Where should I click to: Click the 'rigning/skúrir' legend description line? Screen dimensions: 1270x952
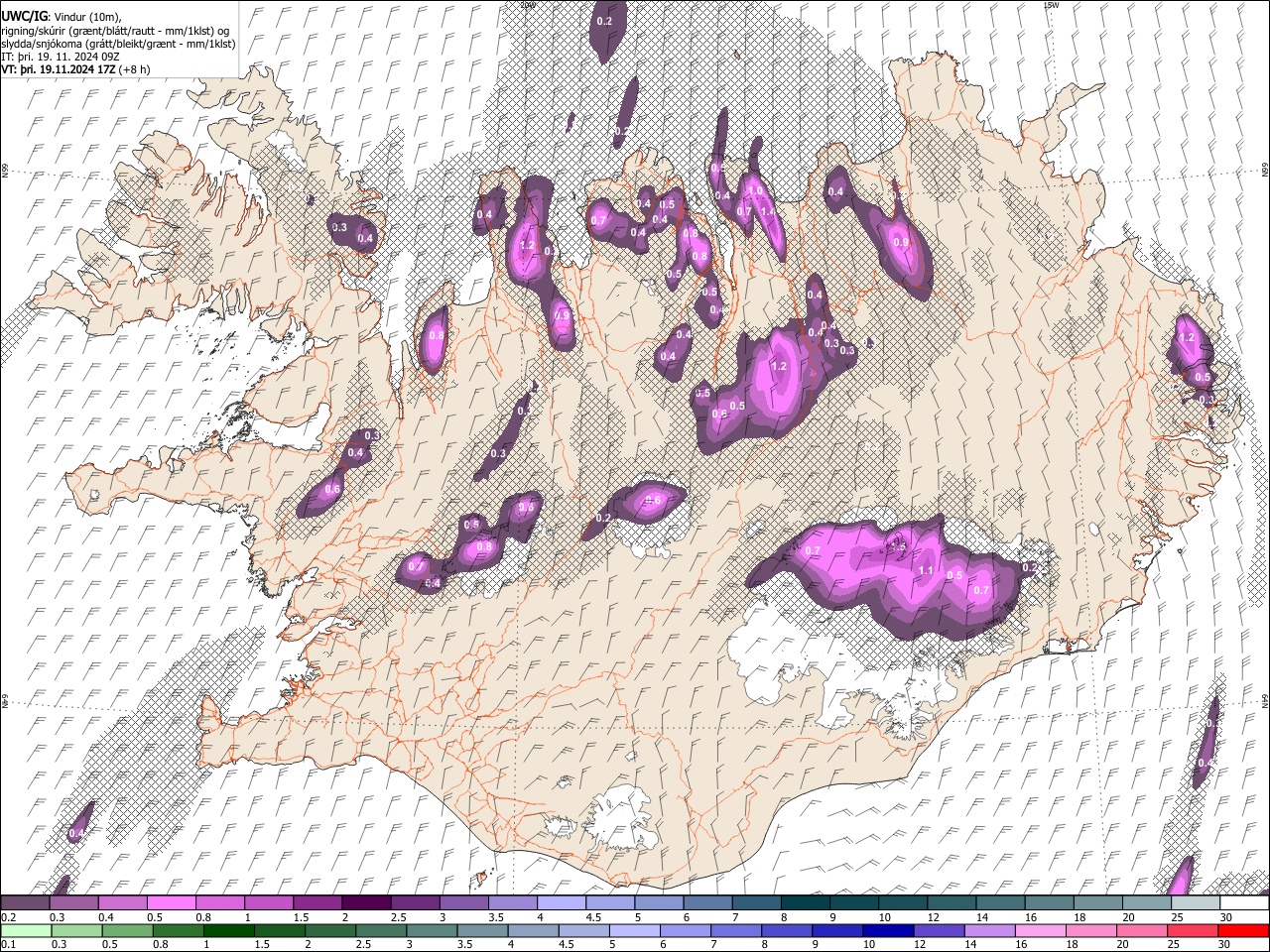tap(115, 31)
